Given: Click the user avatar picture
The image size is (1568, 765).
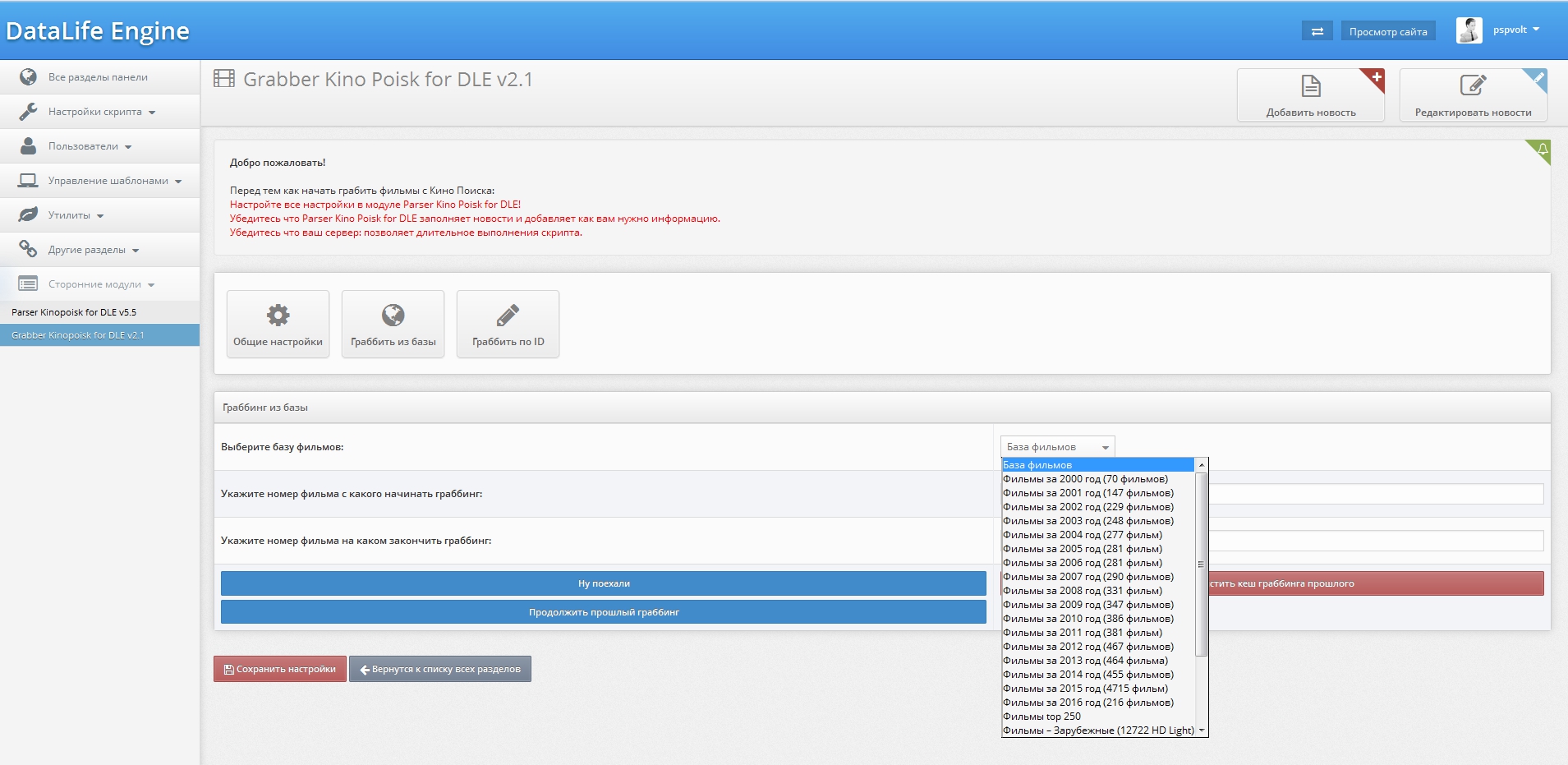Looking at the screenshot, I should pyautogui.click(x=1469, y=30).
